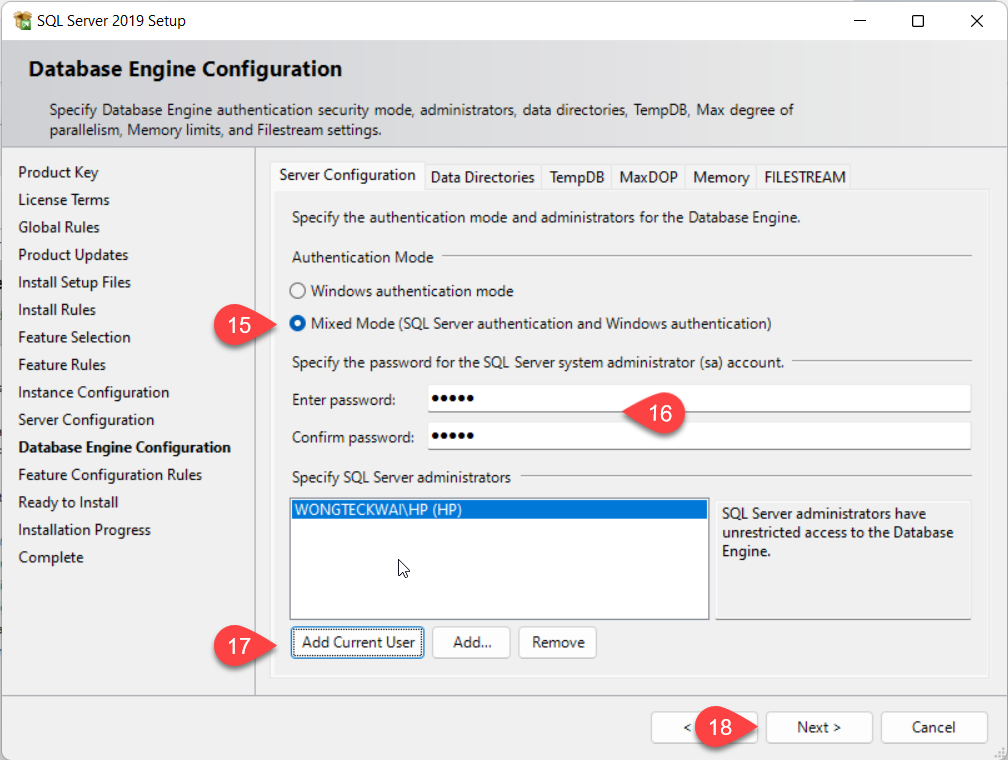Screen dimensions: 1008x760
Task: Click Database Engine Configuration sidebar step
Action: pos(125,448)
